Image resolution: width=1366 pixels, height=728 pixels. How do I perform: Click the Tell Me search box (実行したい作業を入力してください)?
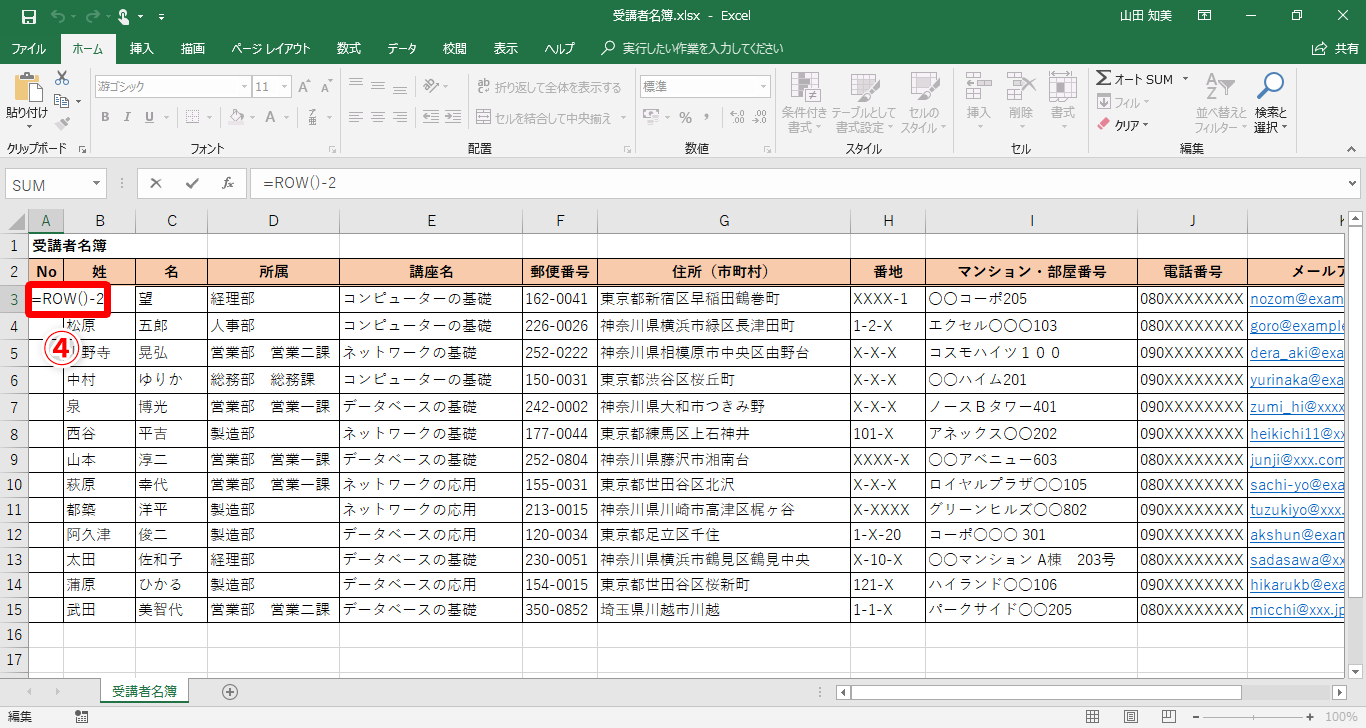click(x=692, y=48)
